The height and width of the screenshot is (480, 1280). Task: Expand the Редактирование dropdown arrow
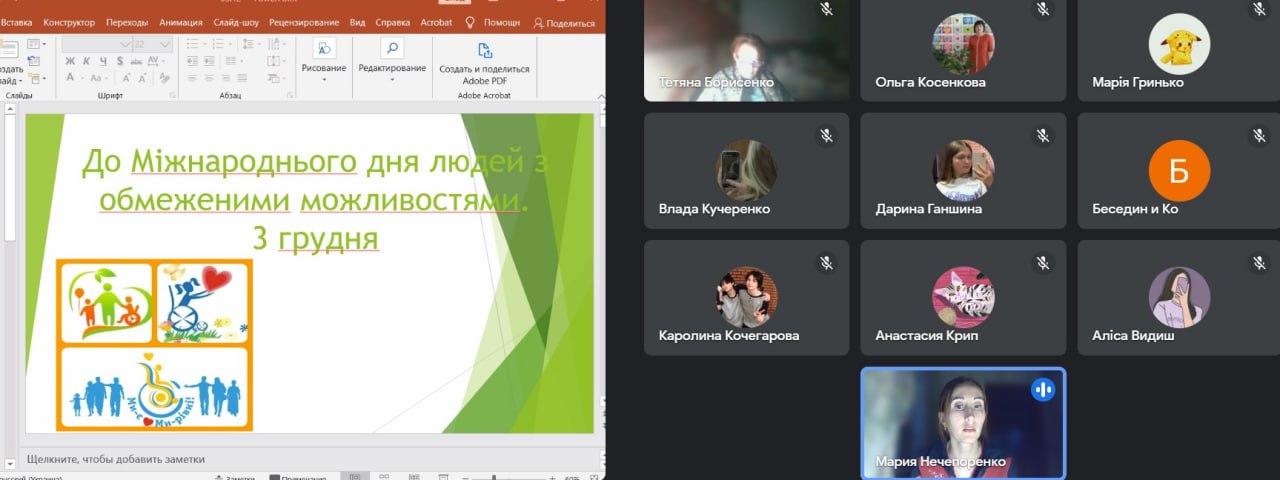tap(392, 80)
